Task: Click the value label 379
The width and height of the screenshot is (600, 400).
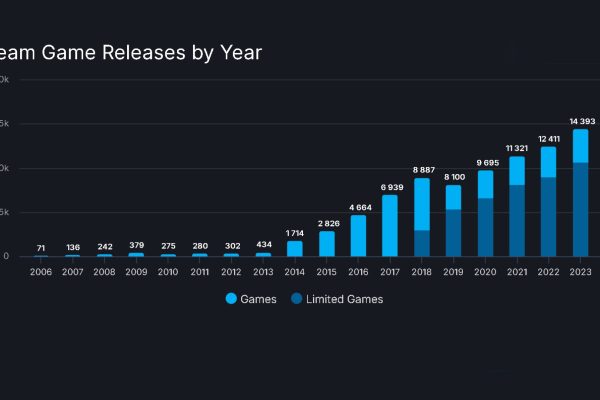Action: click(137, 245)
